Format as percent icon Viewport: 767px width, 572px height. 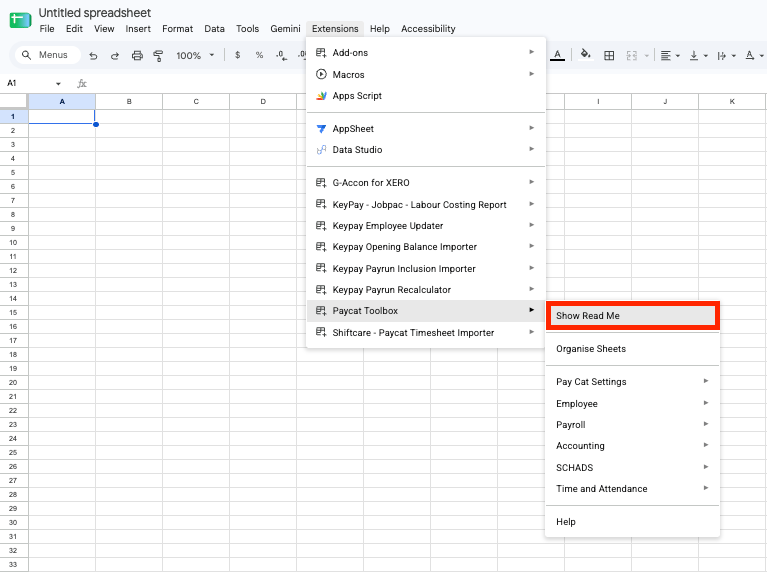[x=259, y=55]
